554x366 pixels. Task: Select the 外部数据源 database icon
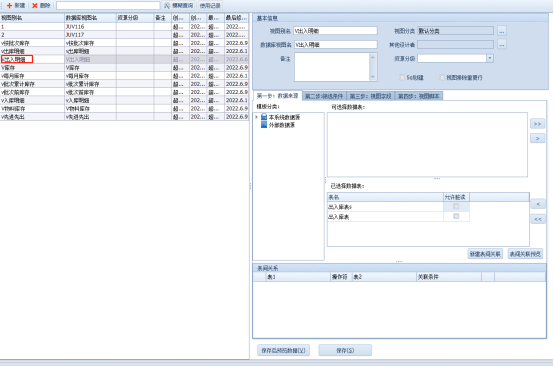tap(264, 125)
